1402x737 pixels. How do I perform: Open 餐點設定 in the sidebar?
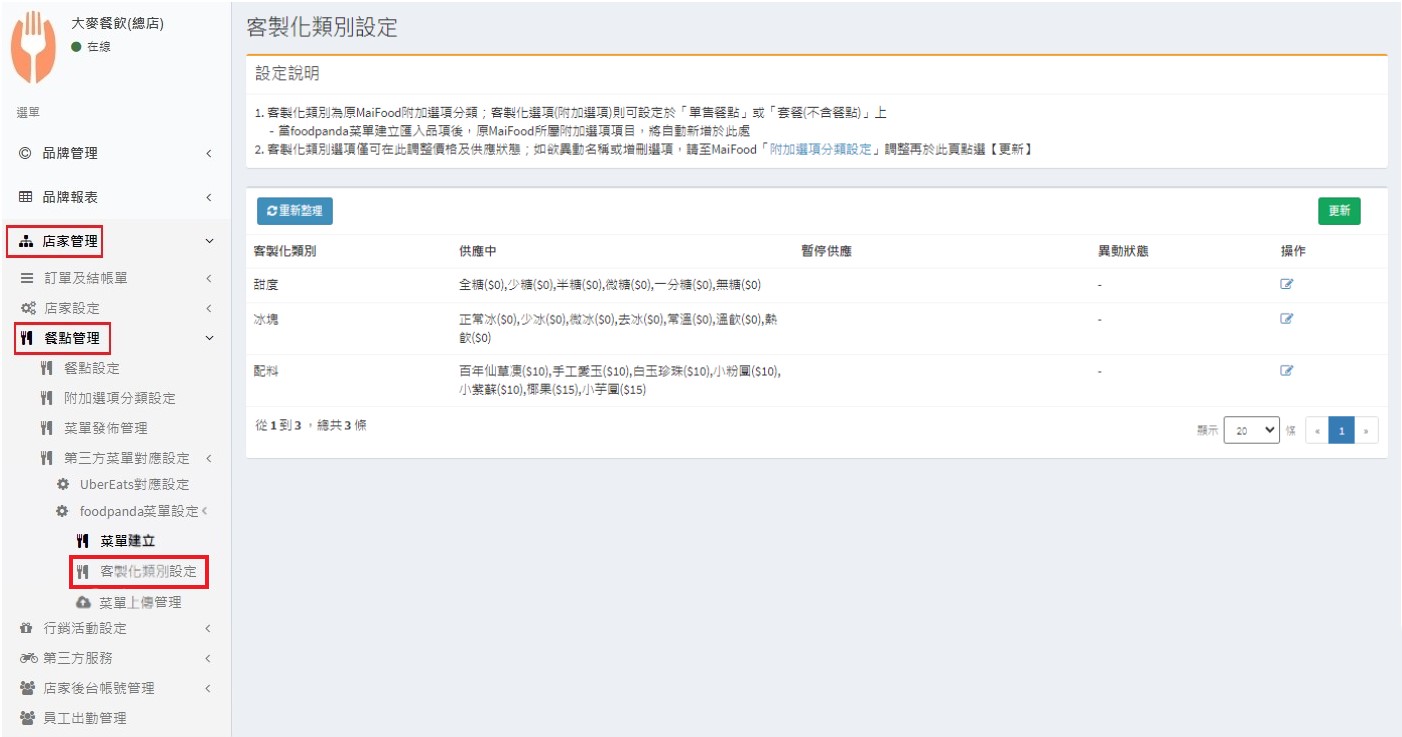tap(92, 368)
